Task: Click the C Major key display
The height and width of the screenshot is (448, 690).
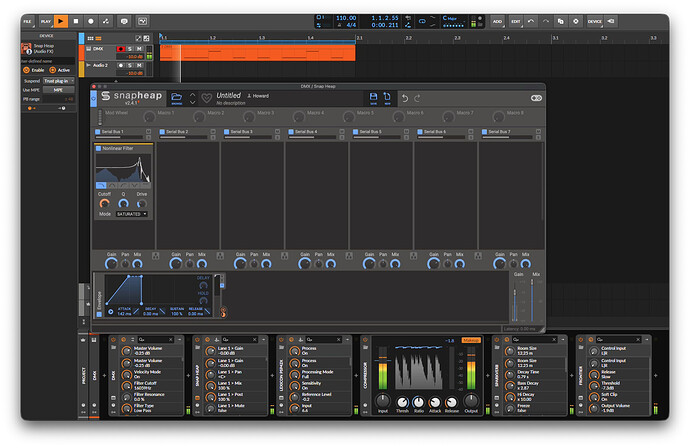Action: [x=450, y=18]
